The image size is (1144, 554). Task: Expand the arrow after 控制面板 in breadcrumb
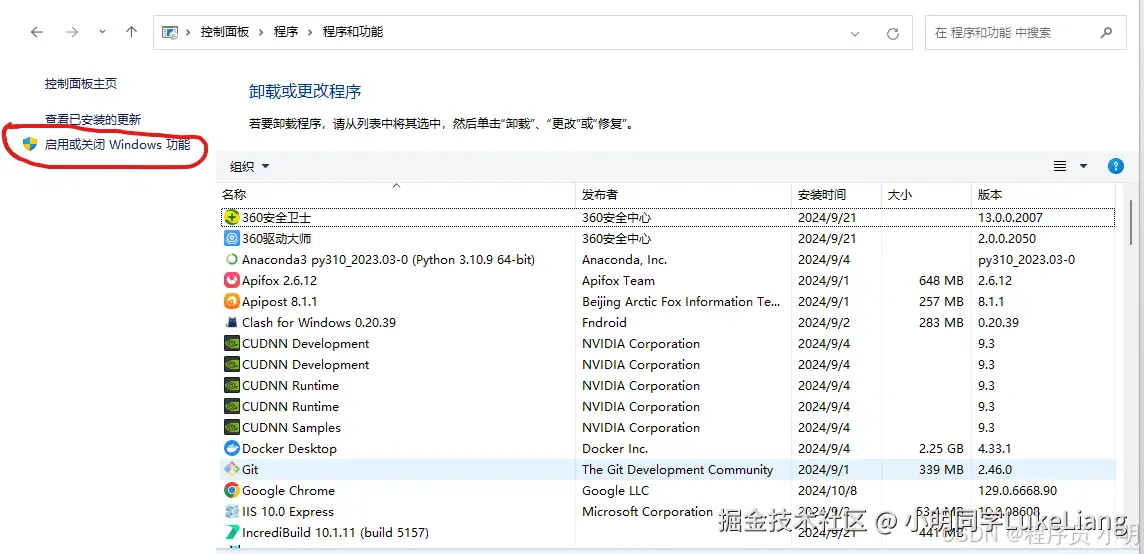click(x=261, y=32)
